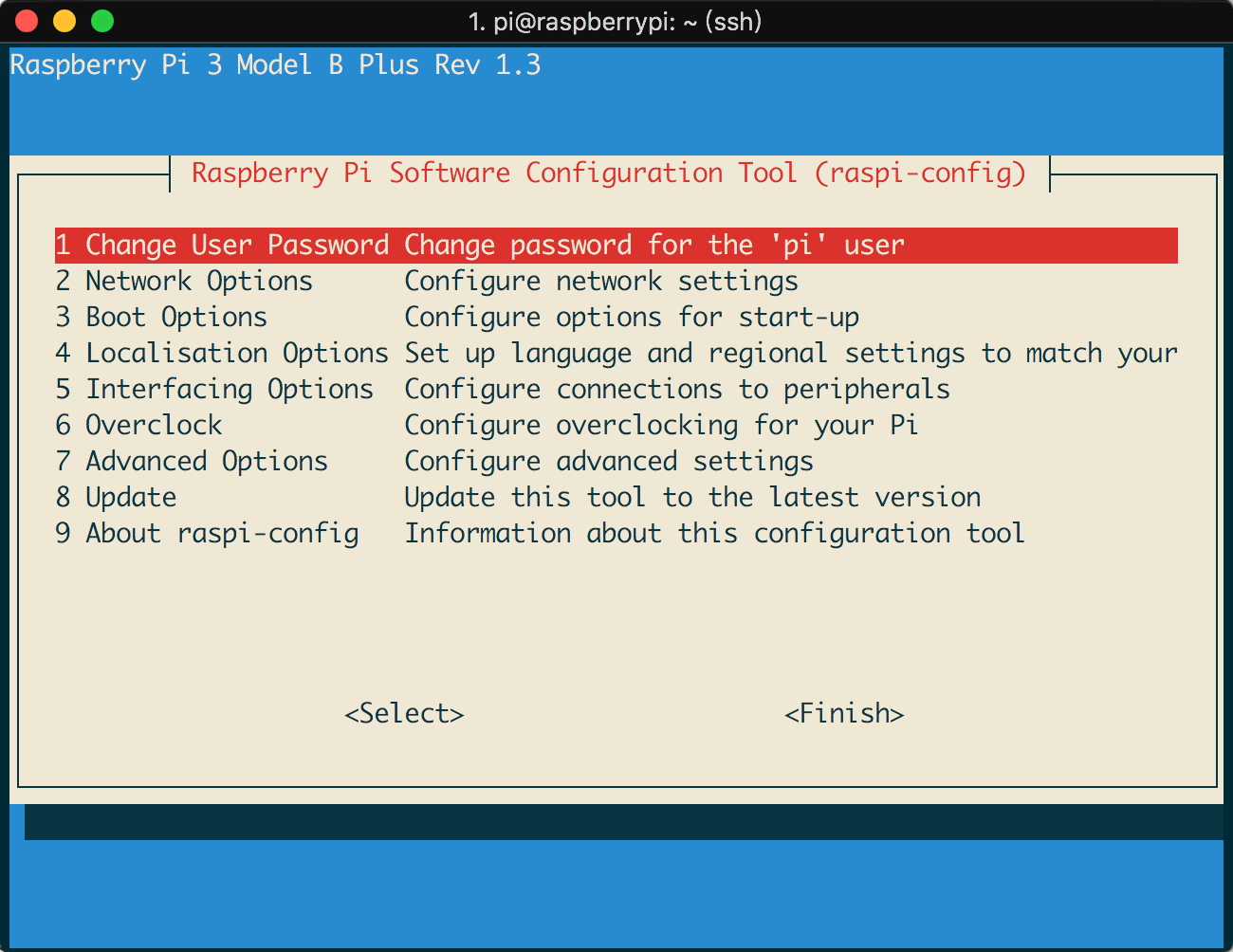Click 'Information about this configuration tool' description
The image size is (1233, 952).
[x=713, y=534]
